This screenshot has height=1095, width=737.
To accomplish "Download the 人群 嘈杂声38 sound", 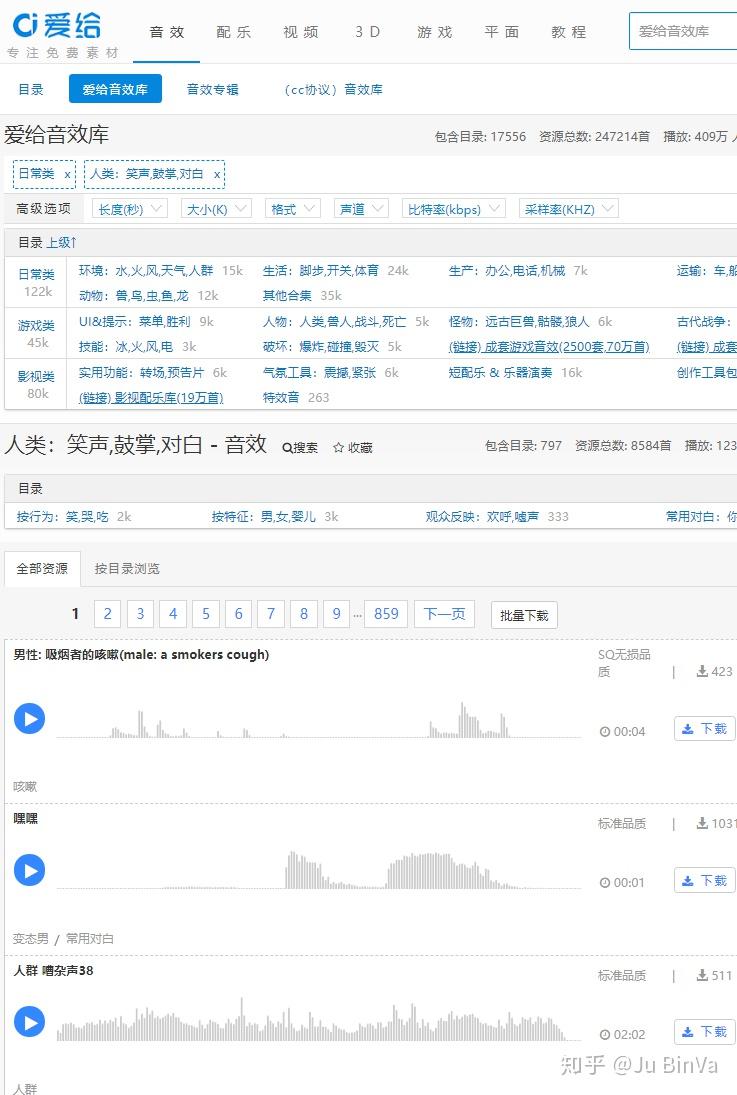I will click(x=704, y=1031).
